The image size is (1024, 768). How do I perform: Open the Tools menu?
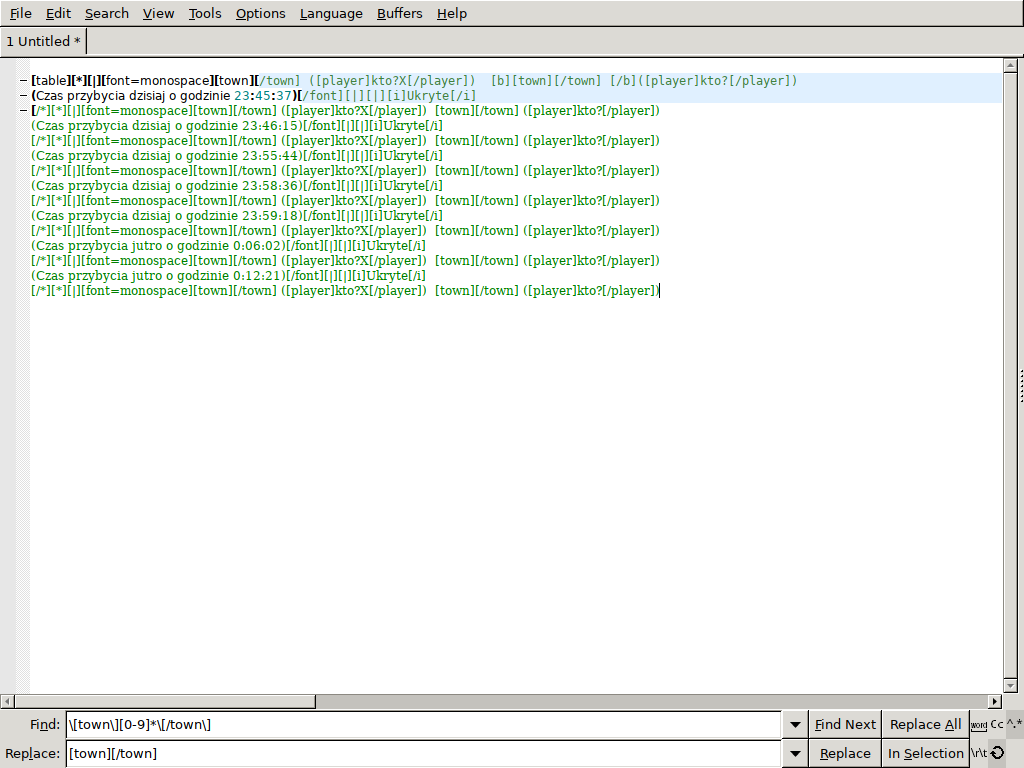point(205,13)
